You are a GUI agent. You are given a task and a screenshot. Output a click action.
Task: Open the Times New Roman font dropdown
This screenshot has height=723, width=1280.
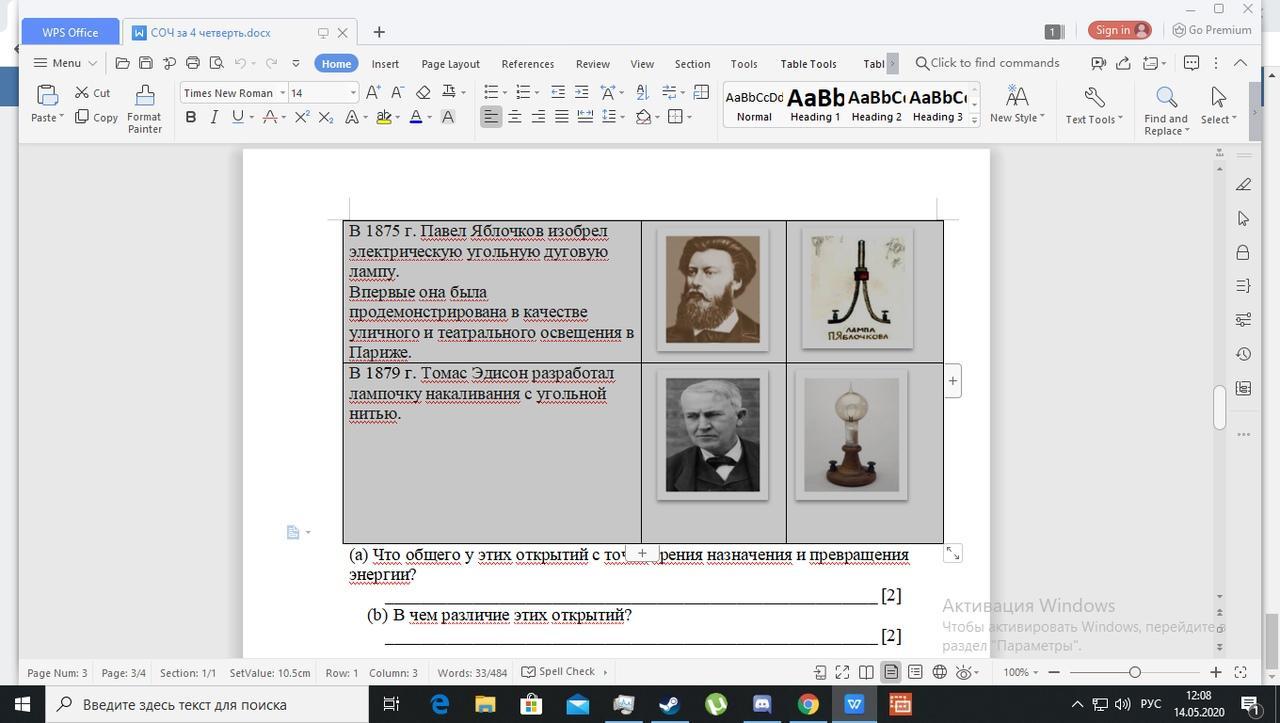282,93
